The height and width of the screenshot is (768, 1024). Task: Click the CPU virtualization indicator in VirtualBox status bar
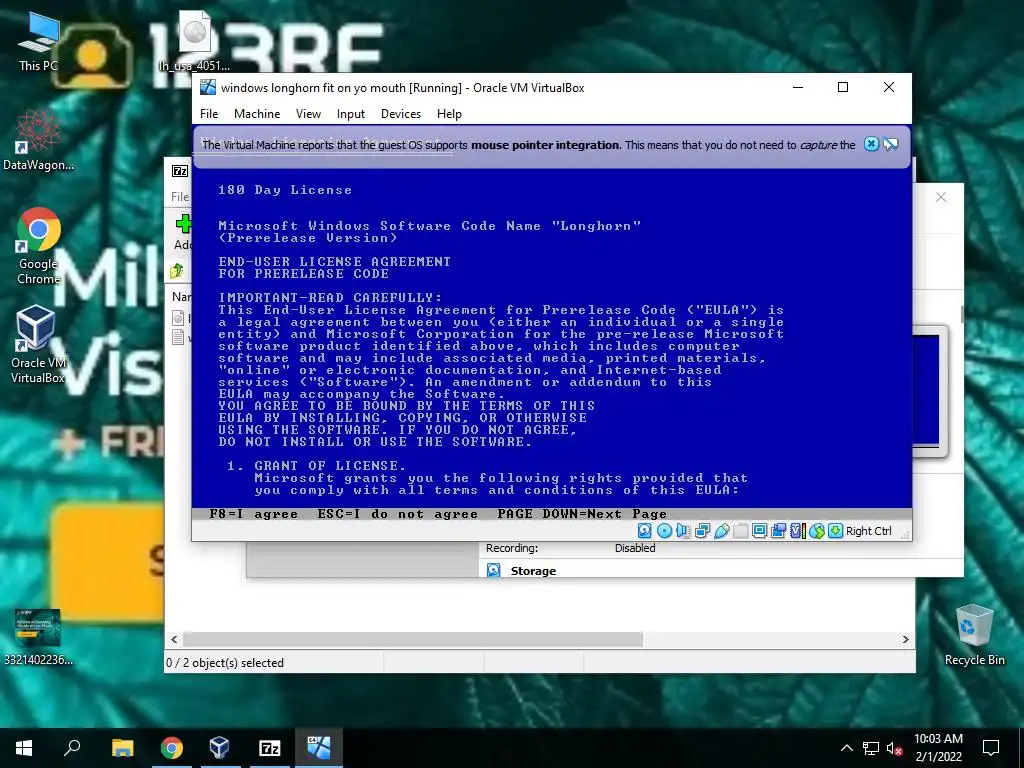(798, 531)
